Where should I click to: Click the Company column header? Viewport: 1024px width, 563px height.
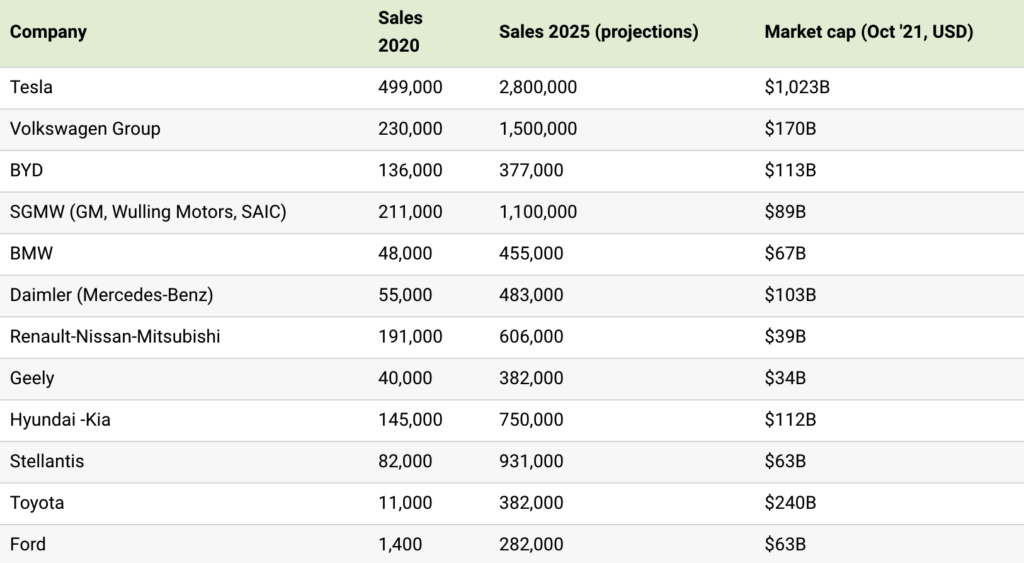click(48, 32)
